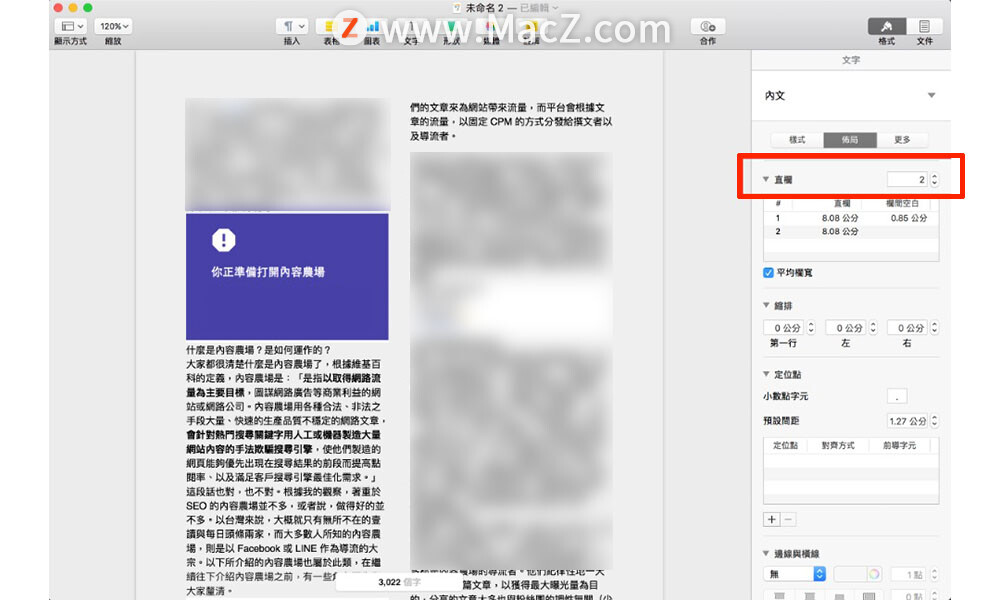
Task: Open the 插入 paragraph insert menu
Action: [x=292, y=26]
